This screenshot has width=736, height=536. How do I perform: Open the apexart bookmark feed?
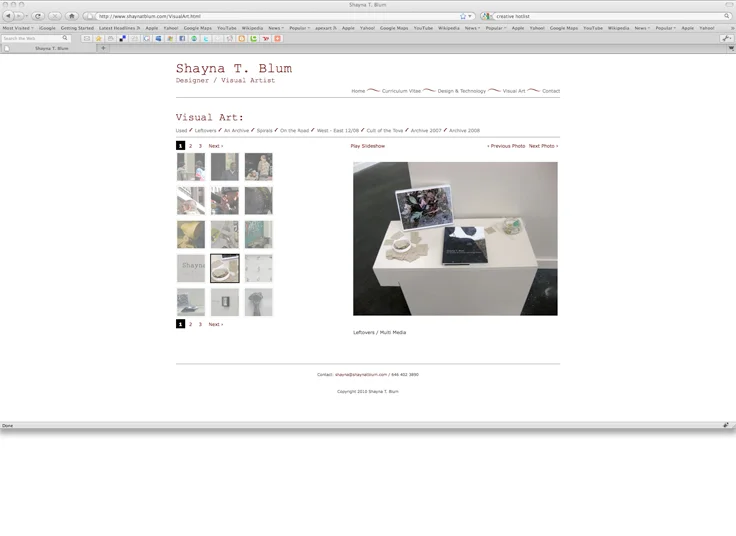[x=325, y=28]
